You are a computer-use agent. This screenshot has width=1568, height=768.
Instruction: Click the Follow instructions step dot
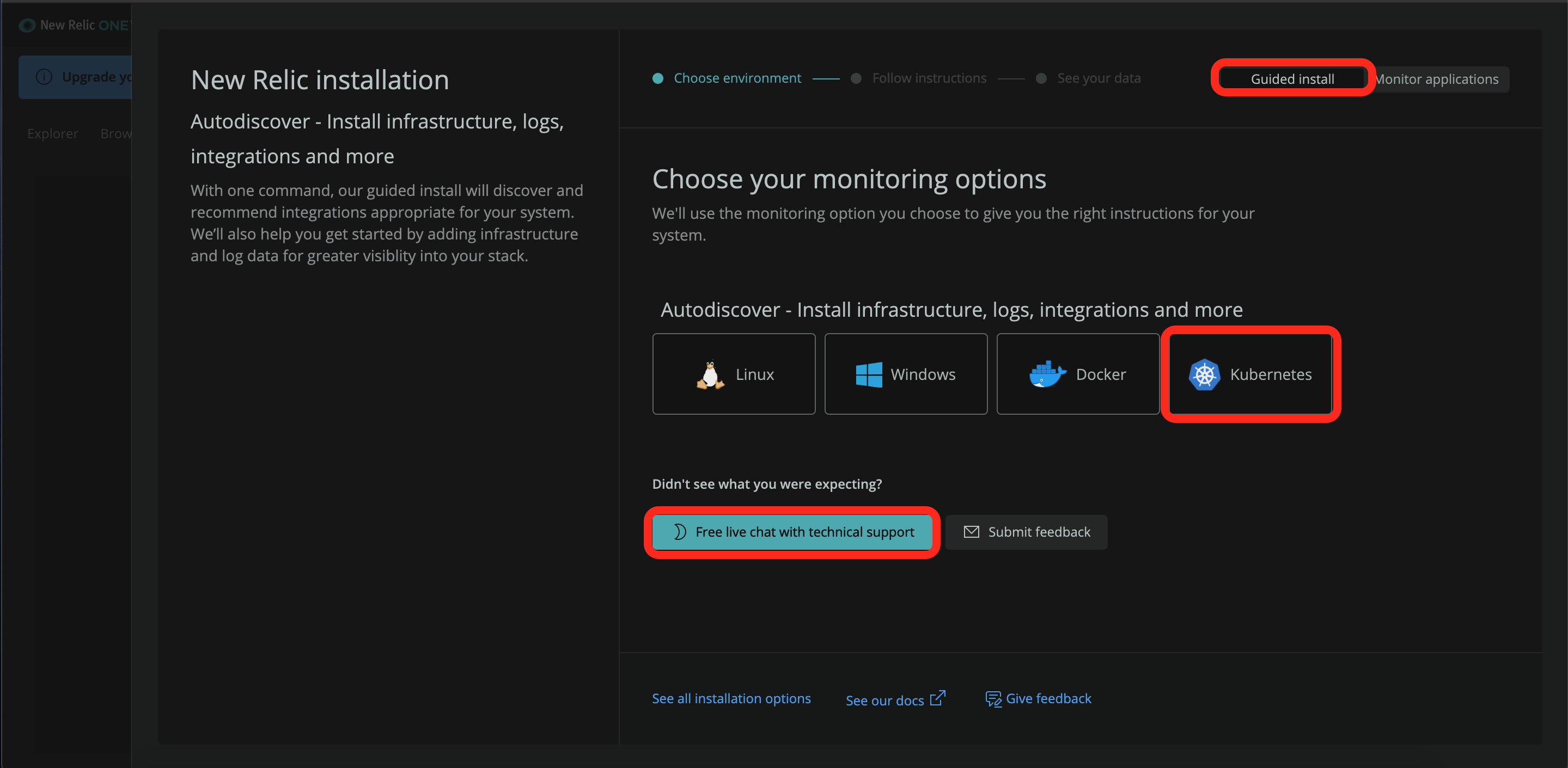coord(856,78)
